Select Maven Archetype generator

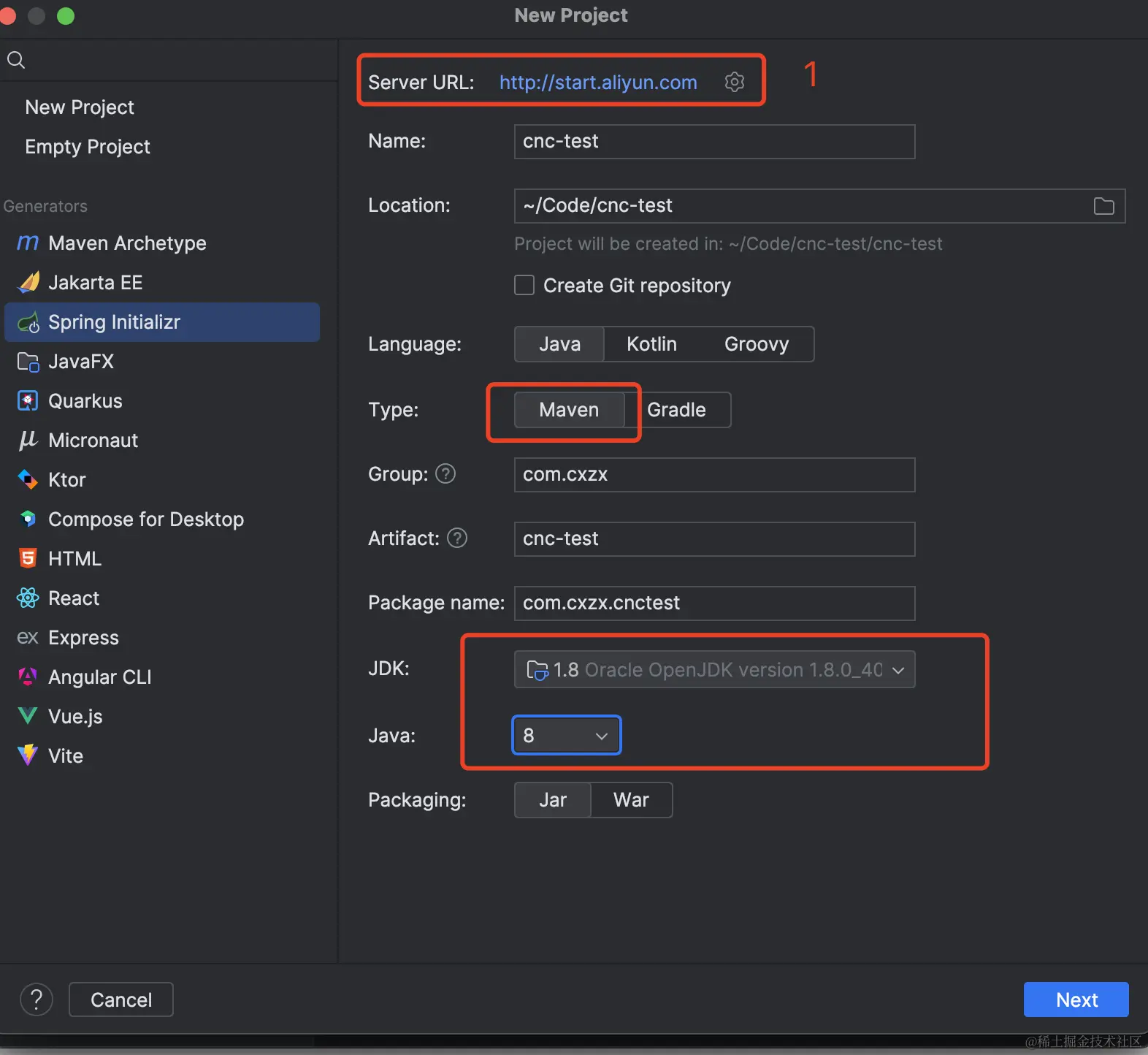pos(162,243)
